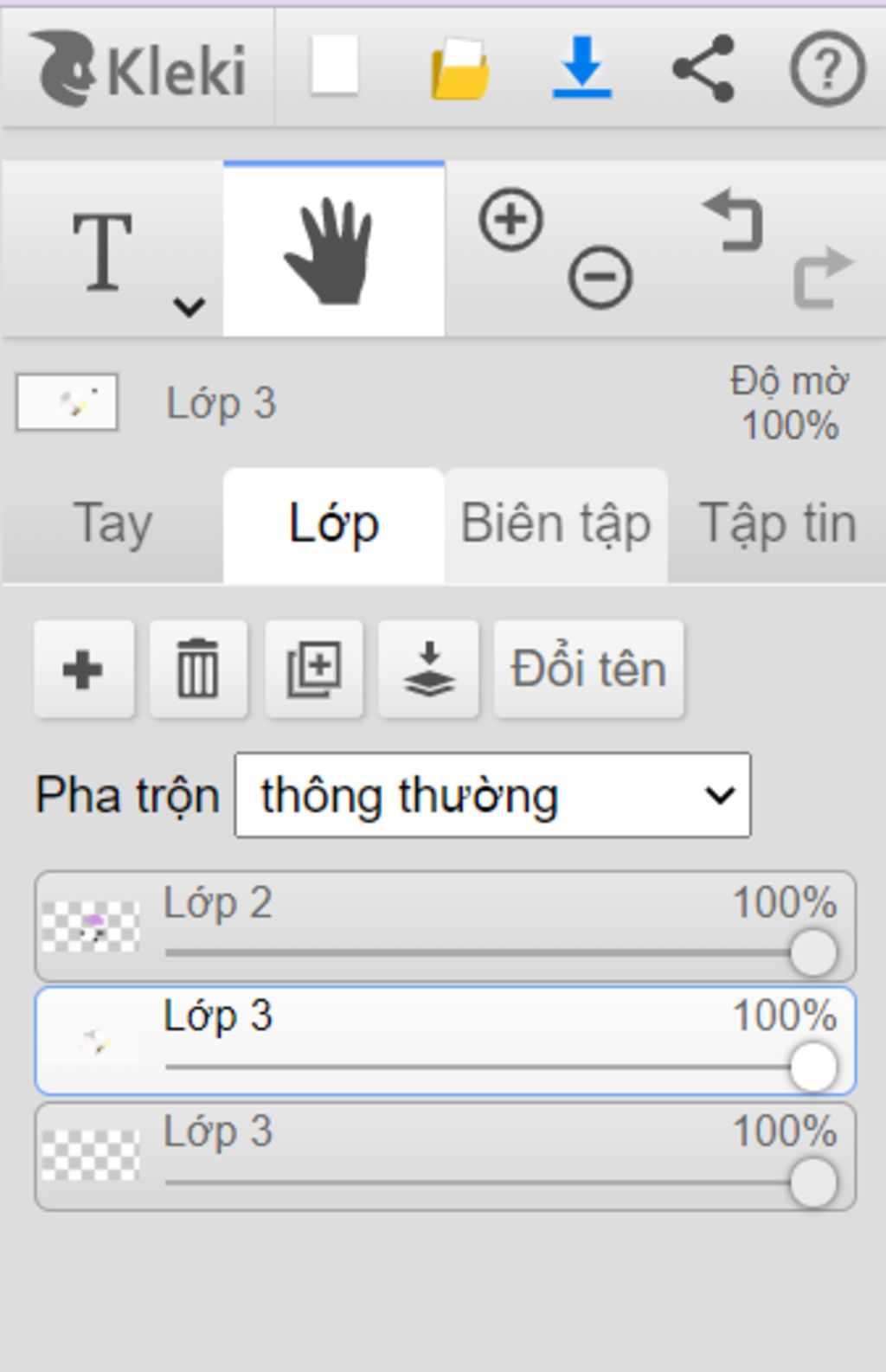Click the share icon

click(703, 67)
